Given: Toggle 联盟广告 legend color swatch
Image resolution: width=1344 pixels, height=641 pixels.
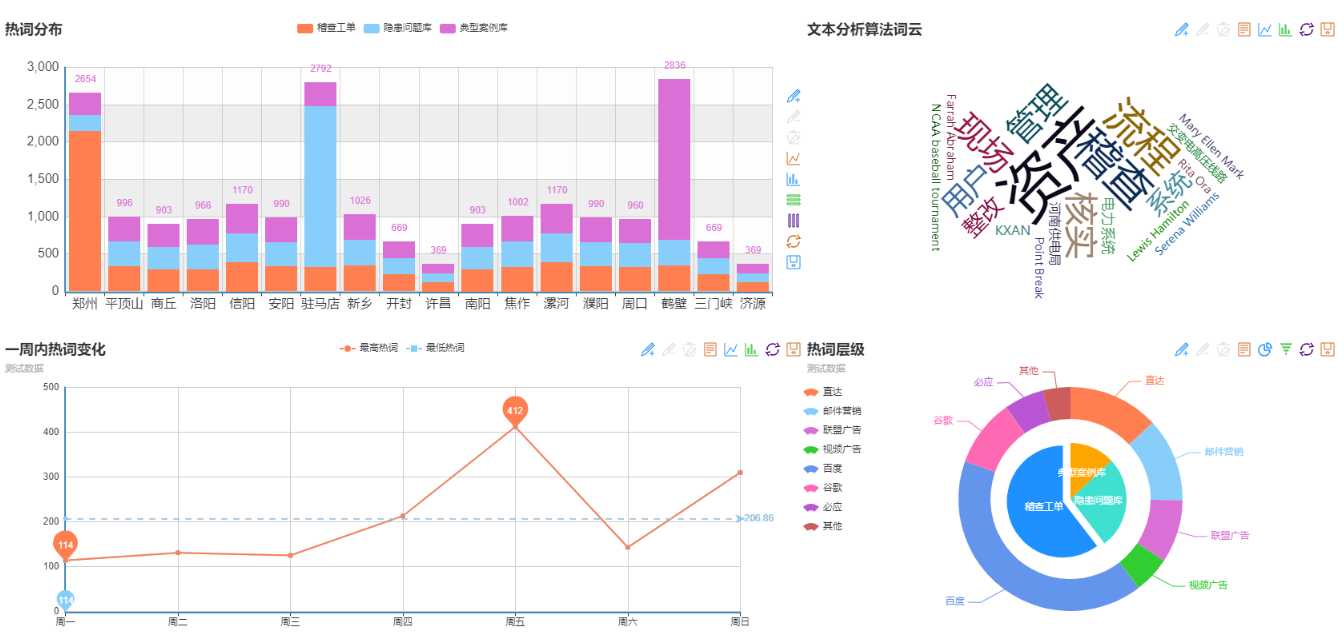Looking at the screenshot, I should pyautogui.click(x=810, y=430).
